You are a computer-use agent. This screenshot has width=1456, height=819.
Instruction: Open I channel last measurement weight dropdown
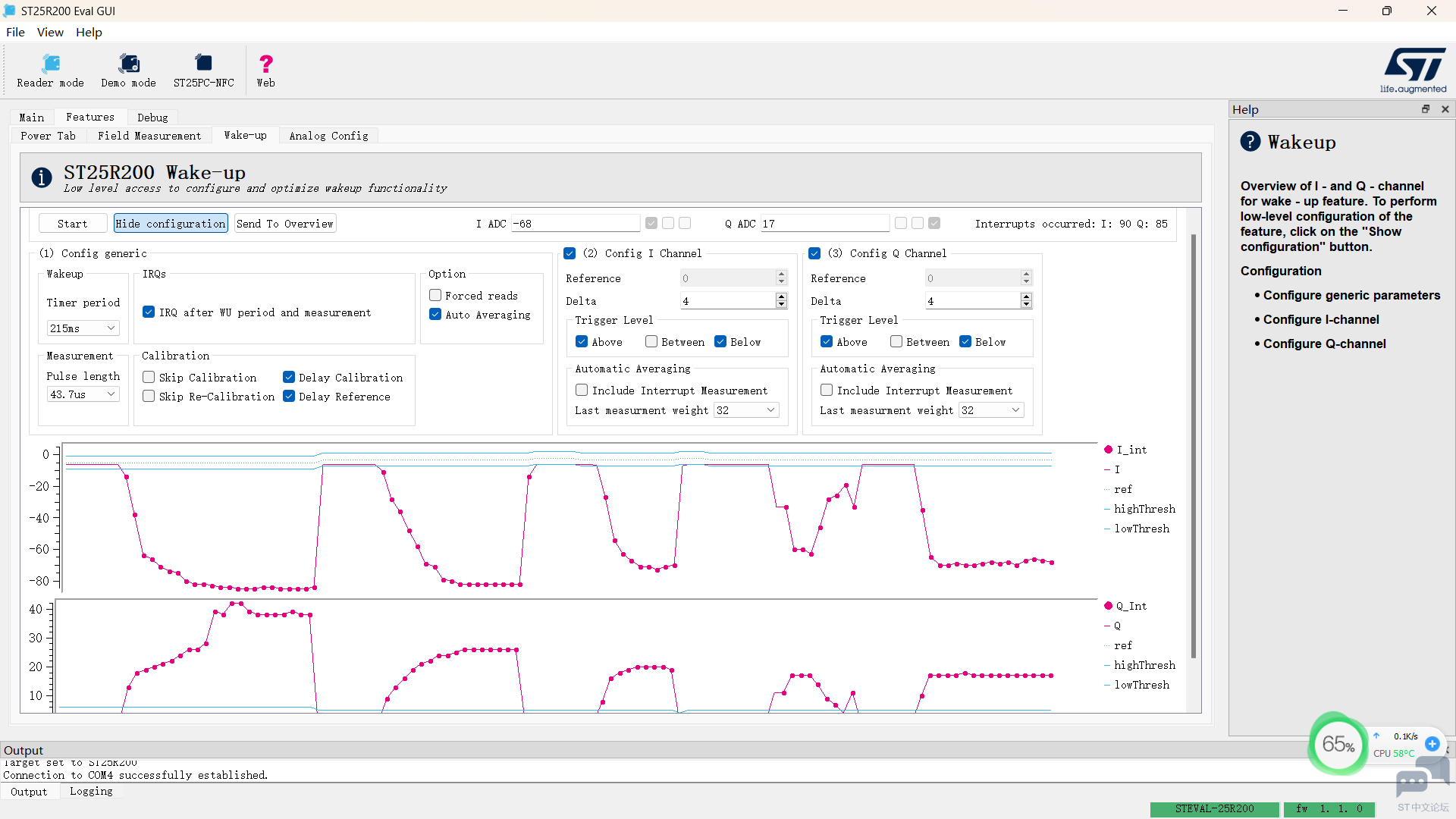(x=746, y=410)
